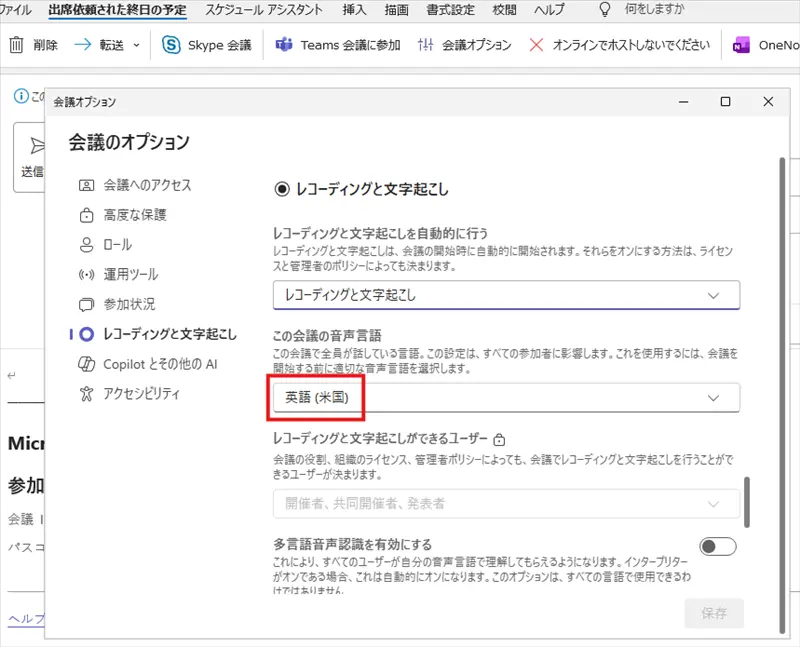Open the ヘルプ ribbon tab
800x647 pixels.
(x=549, y=10)
